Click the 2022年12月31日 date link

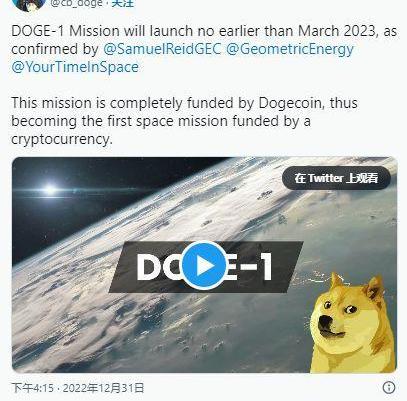pos(103,388)
